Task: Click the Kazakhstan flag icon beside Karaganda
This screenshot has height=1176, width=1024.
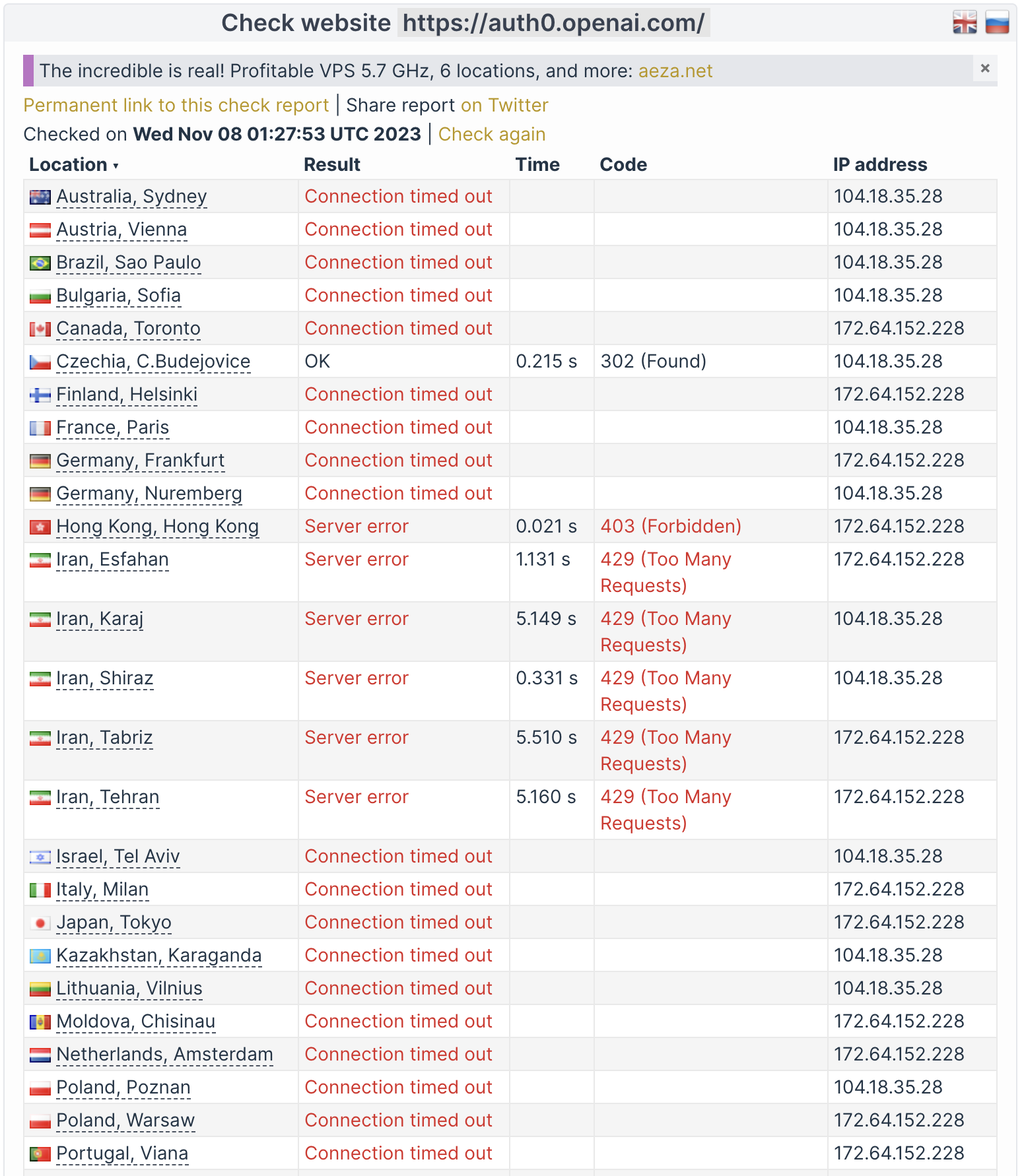Action: pyautogui.click(x=40, y=956)
